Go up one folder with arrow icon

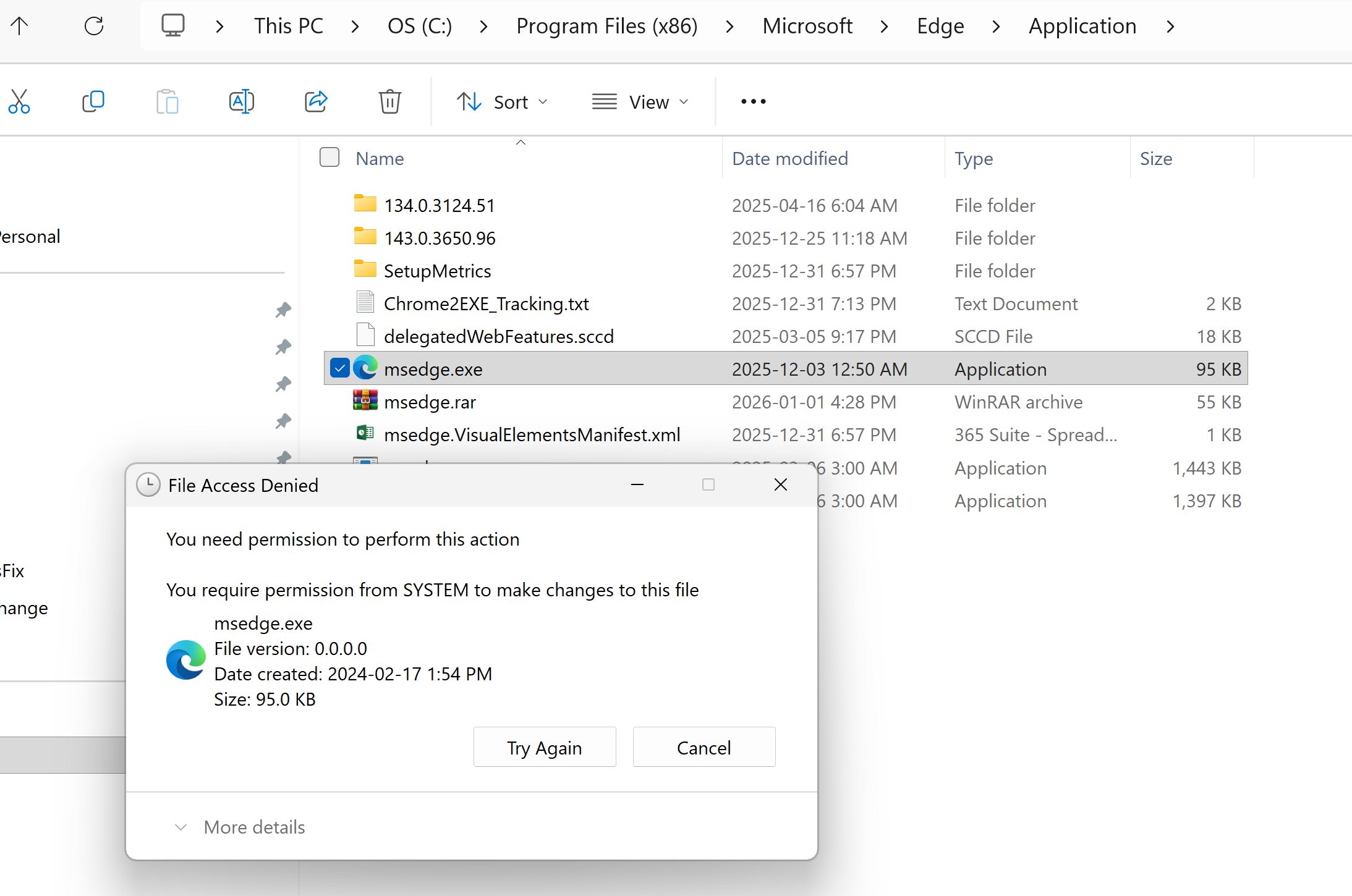click(x=20, y=26)
